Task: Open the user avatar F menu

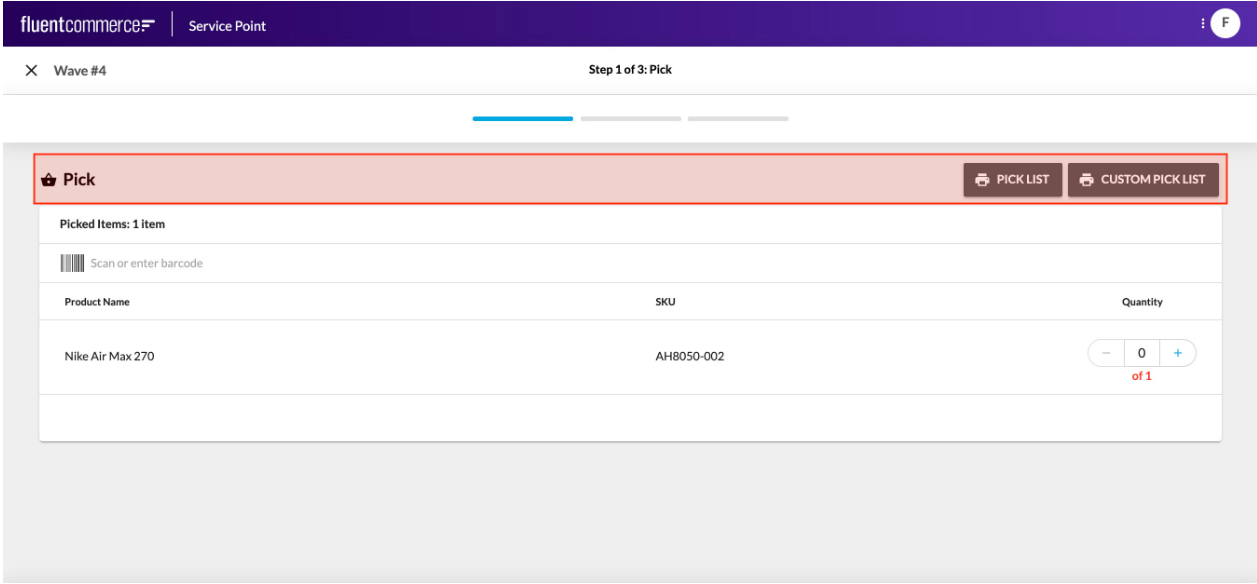Action: (1225, 23)
